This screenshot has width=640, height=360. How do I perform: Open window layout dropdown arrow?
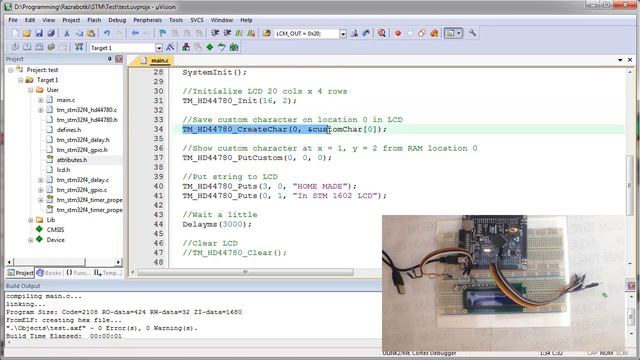click(x=459, y=33)
